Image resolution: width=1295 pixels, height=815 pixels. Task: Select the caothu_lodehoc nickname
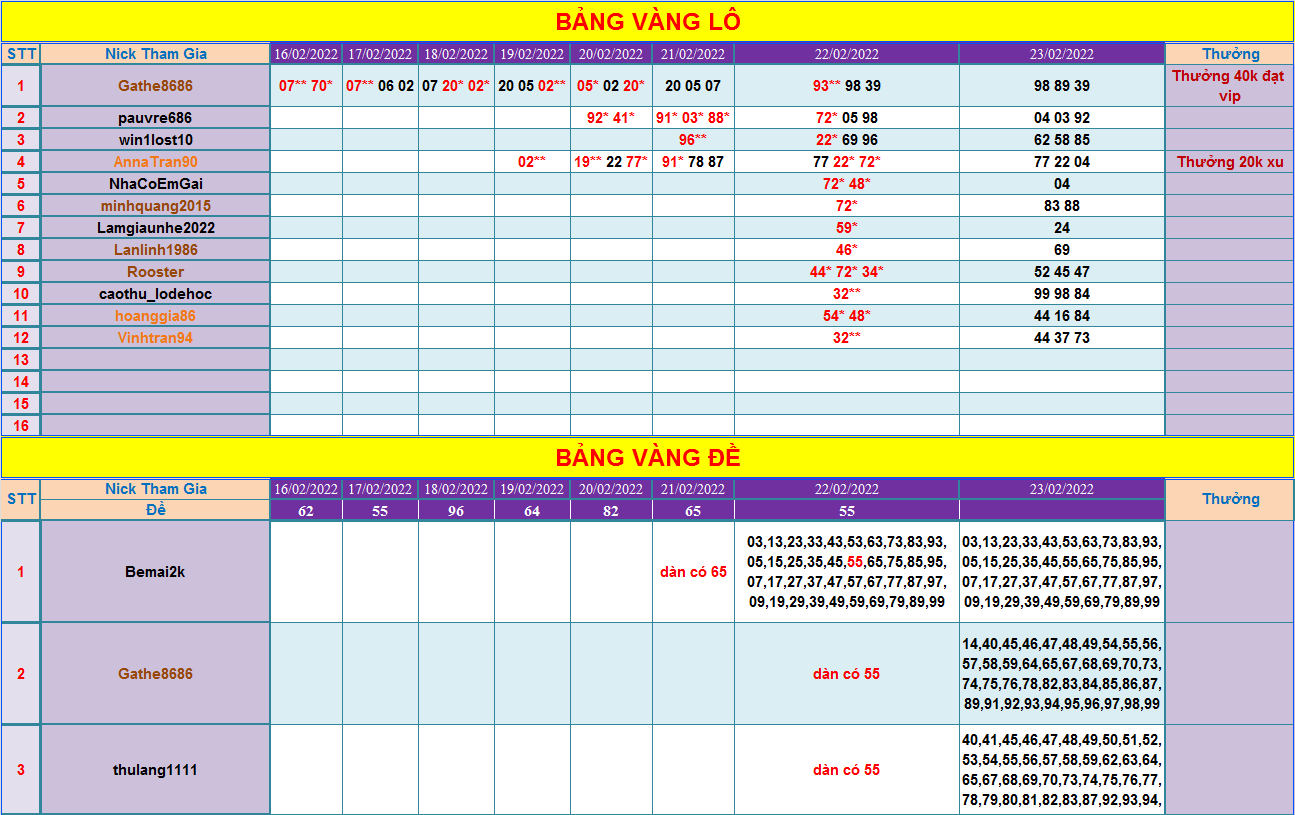155,294
